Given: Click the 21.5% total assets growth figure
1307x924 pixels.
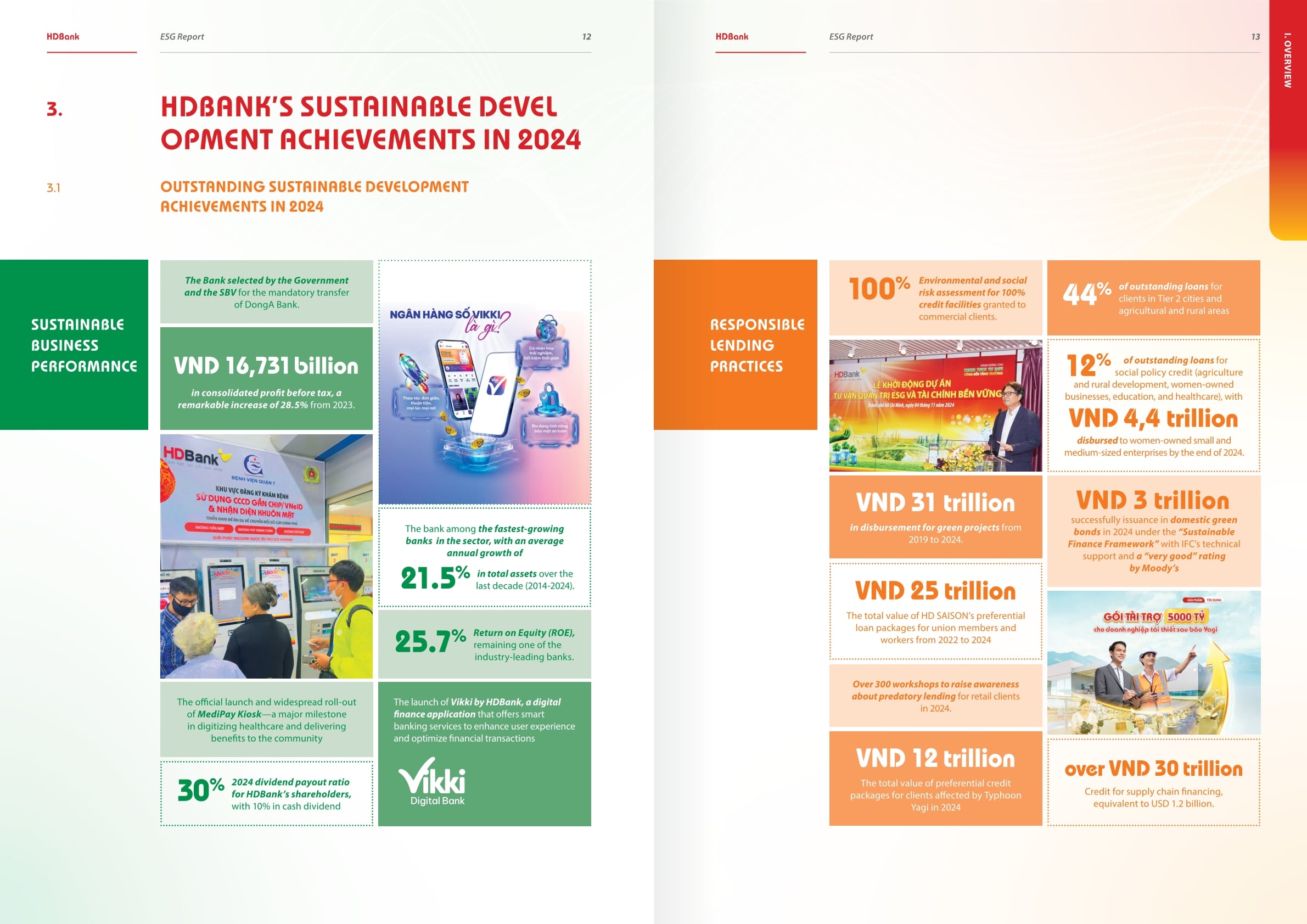Looking at the screenshot, I should 435,577.
